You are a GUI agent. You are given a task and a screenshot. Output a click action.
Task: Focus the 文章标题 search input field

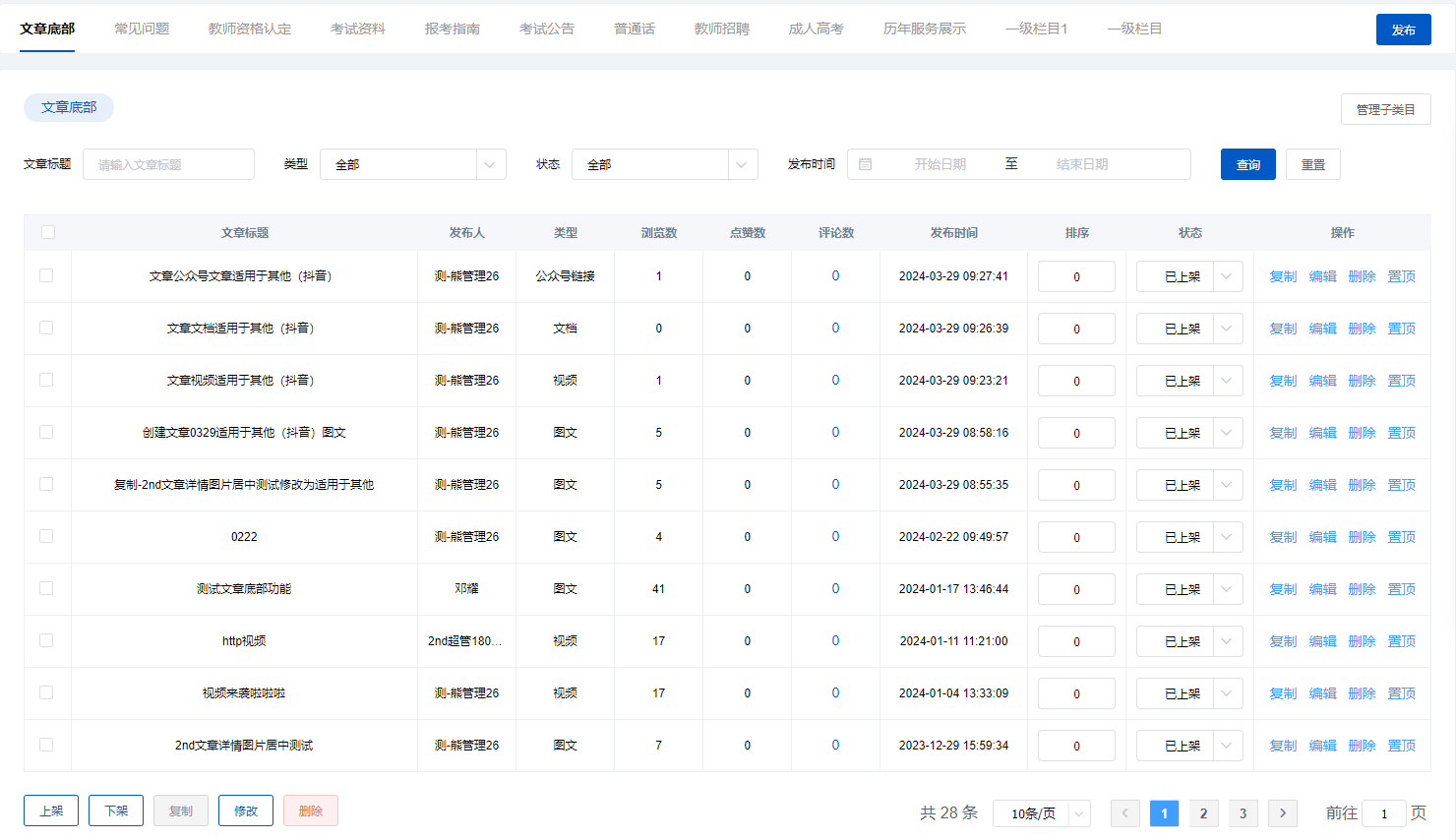168,164
